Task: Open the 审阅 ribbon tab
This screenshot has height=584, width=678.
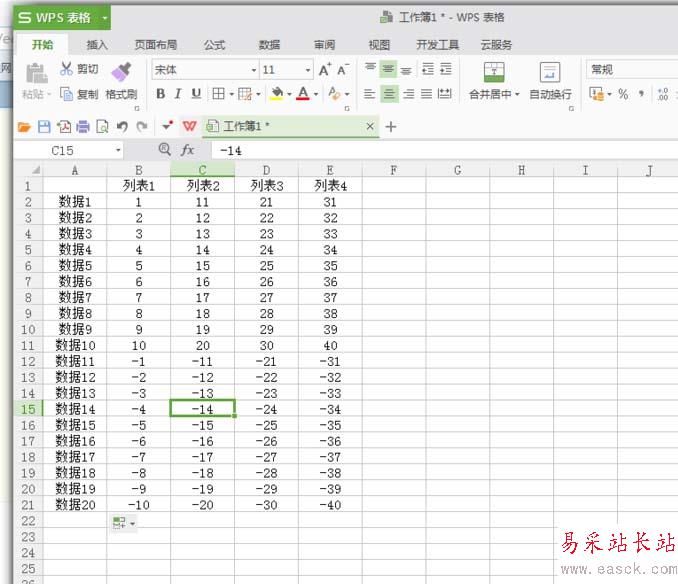Action: pyautogui.click(x=324, y=45)
